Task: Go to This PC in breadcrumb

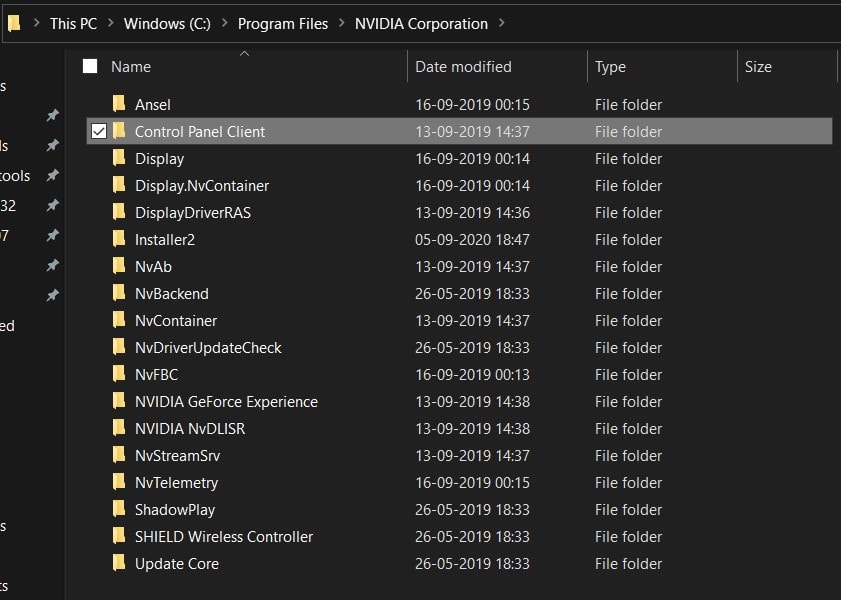Action: pos(73,24)
